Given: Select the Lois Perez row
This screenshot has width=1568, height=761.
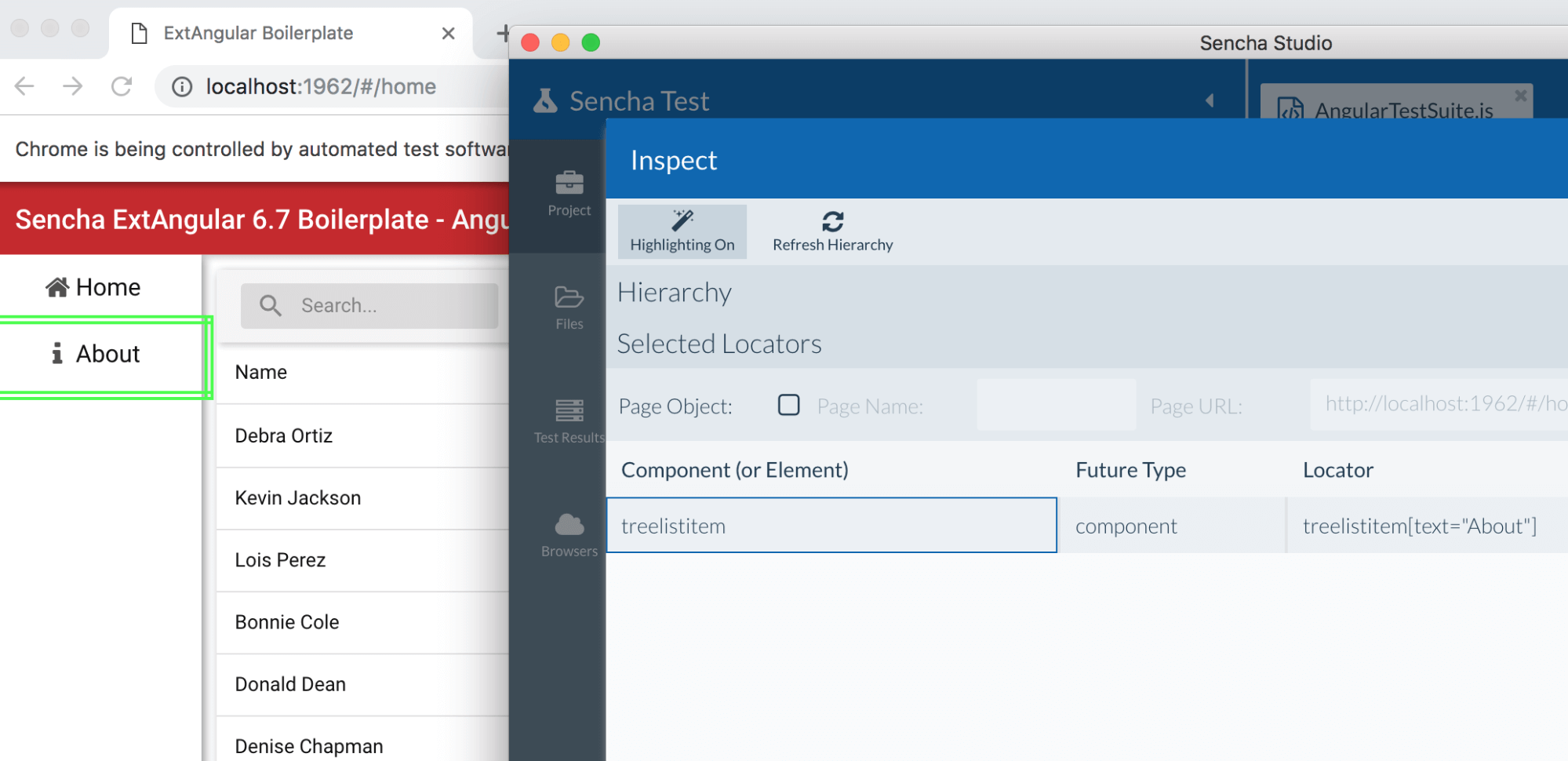Looking at the screenshot, I should click(x=362, y=559).
